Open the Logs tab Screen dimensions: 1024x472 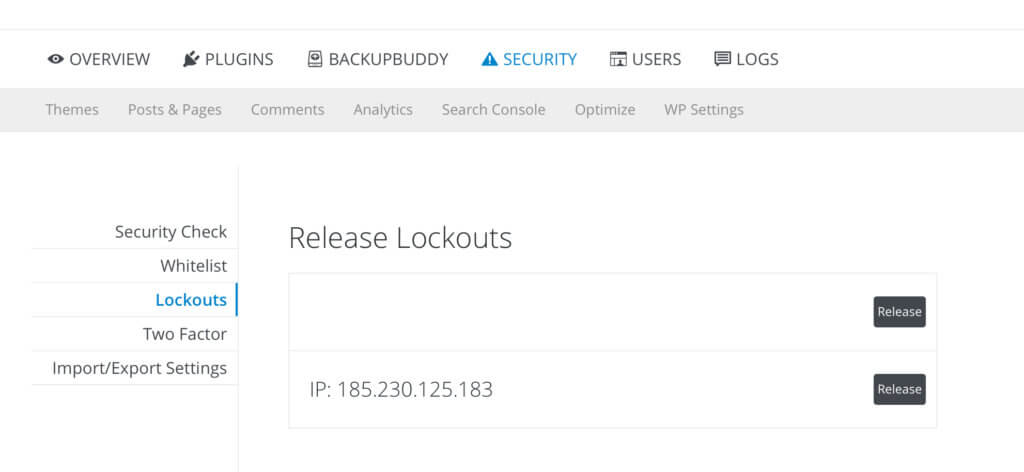tap(746, 59)
